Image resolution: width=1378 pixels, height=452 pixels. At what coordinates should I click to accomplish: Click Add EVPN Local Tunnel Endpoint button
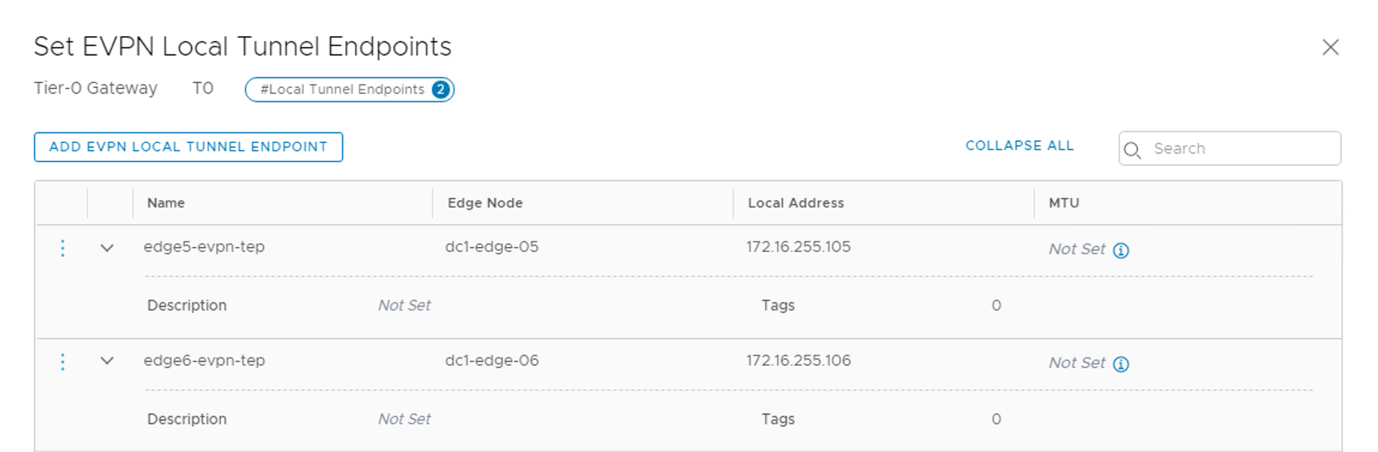click(188, 147)
